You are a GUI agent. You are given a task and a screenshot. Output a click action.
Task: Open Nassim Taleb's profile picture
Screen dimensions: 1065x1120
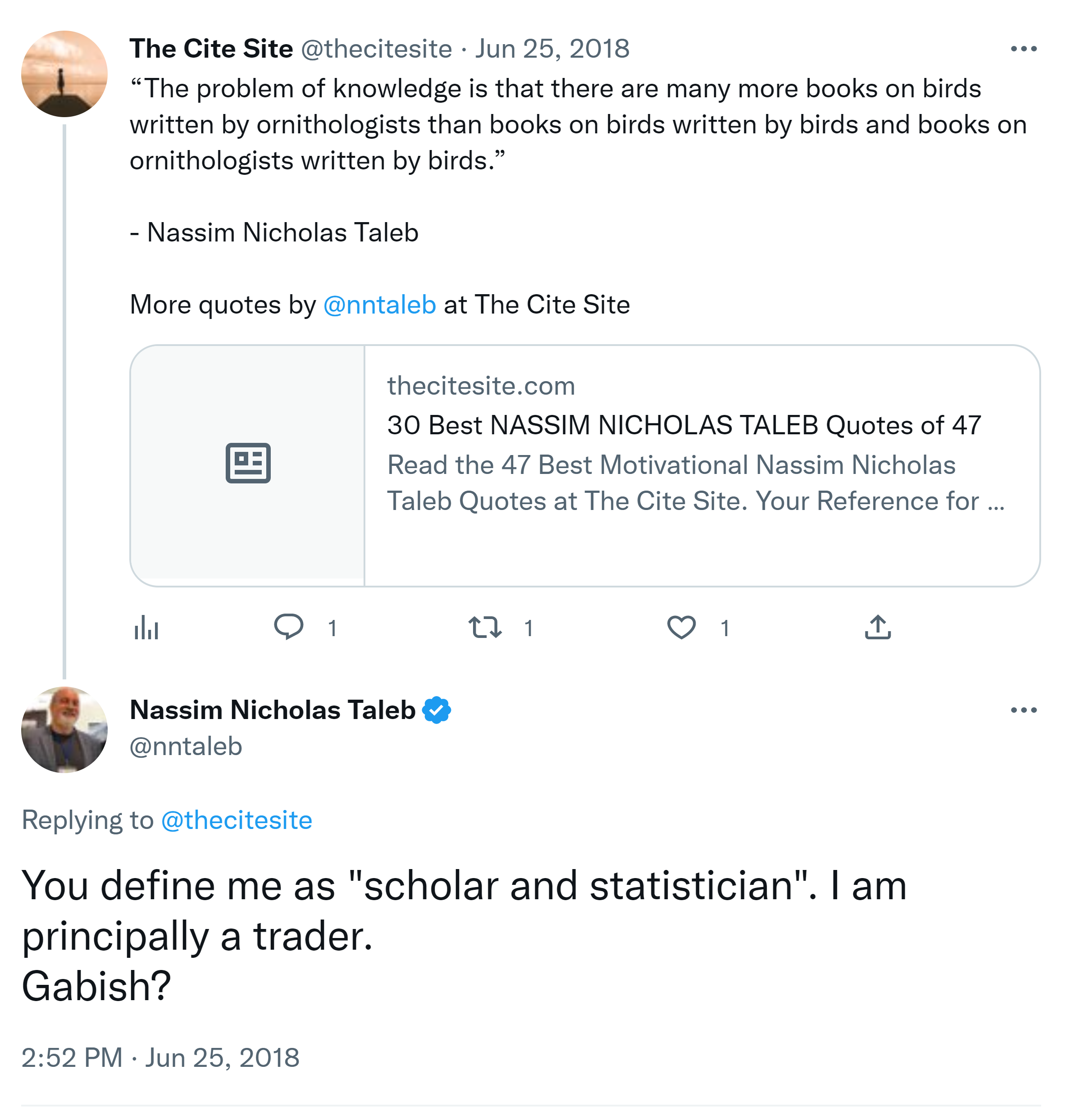64,729
